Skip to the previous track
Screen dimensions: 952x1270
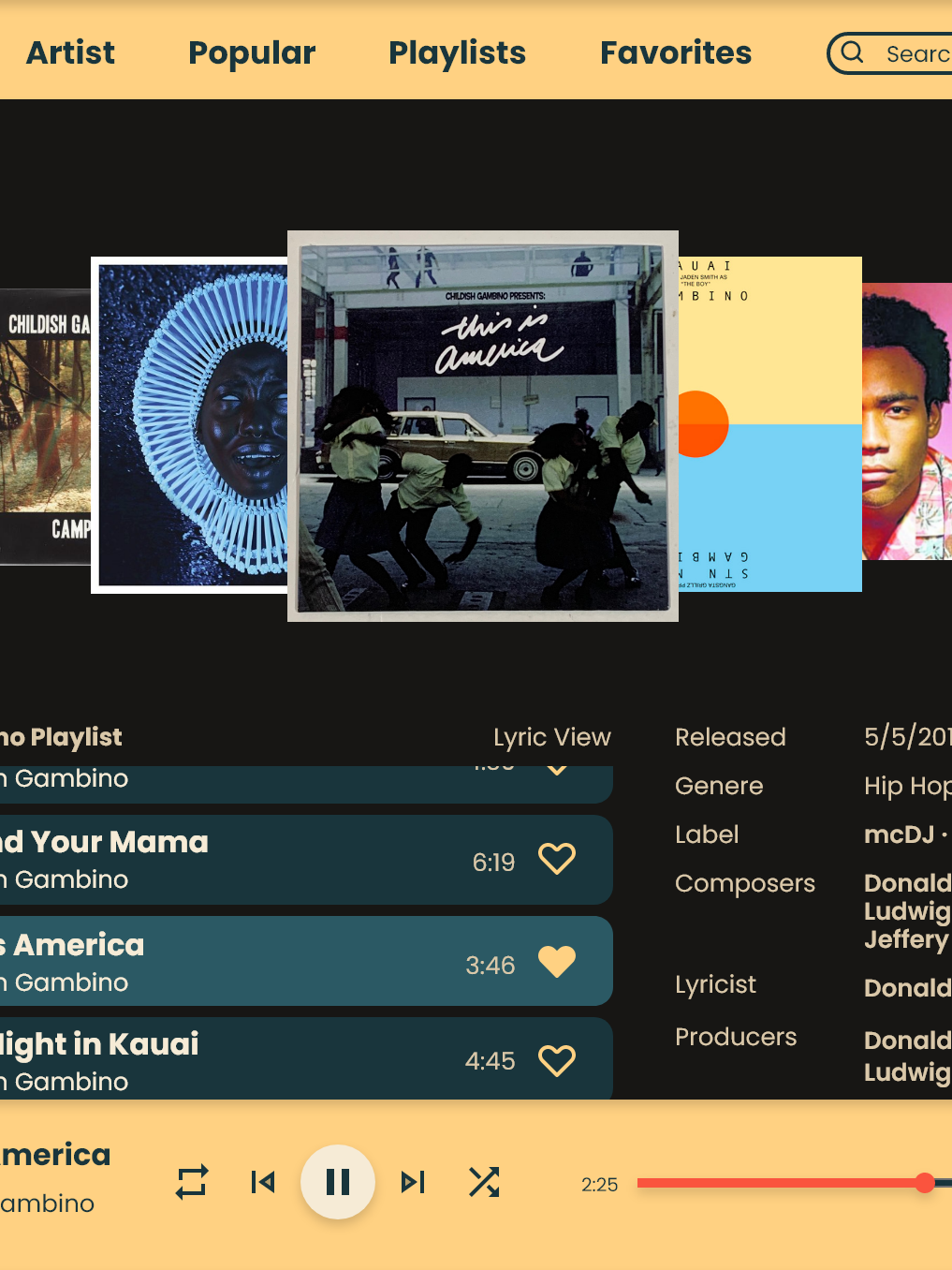click(x=263, y=1182)
